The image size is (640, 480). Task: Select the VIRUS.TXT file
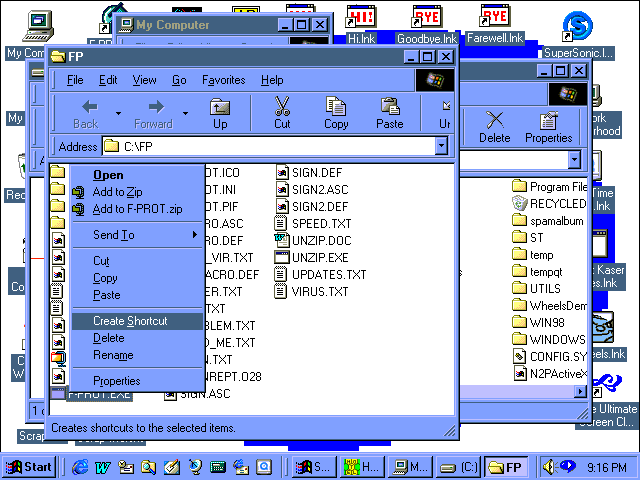pos(312,291)
